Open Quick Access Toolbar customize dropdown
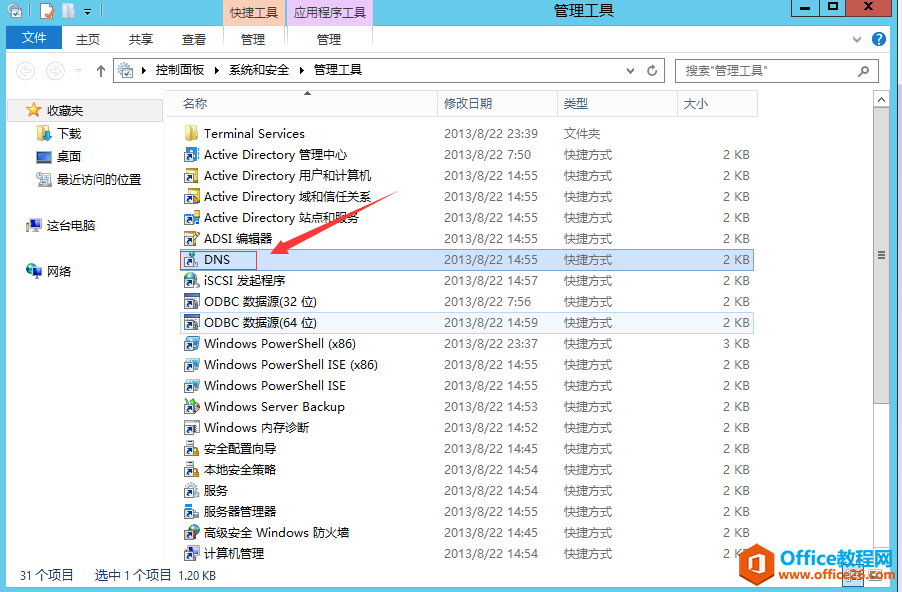Image resolution: width=902 pixels, height=592 pixels. [87, 11]
